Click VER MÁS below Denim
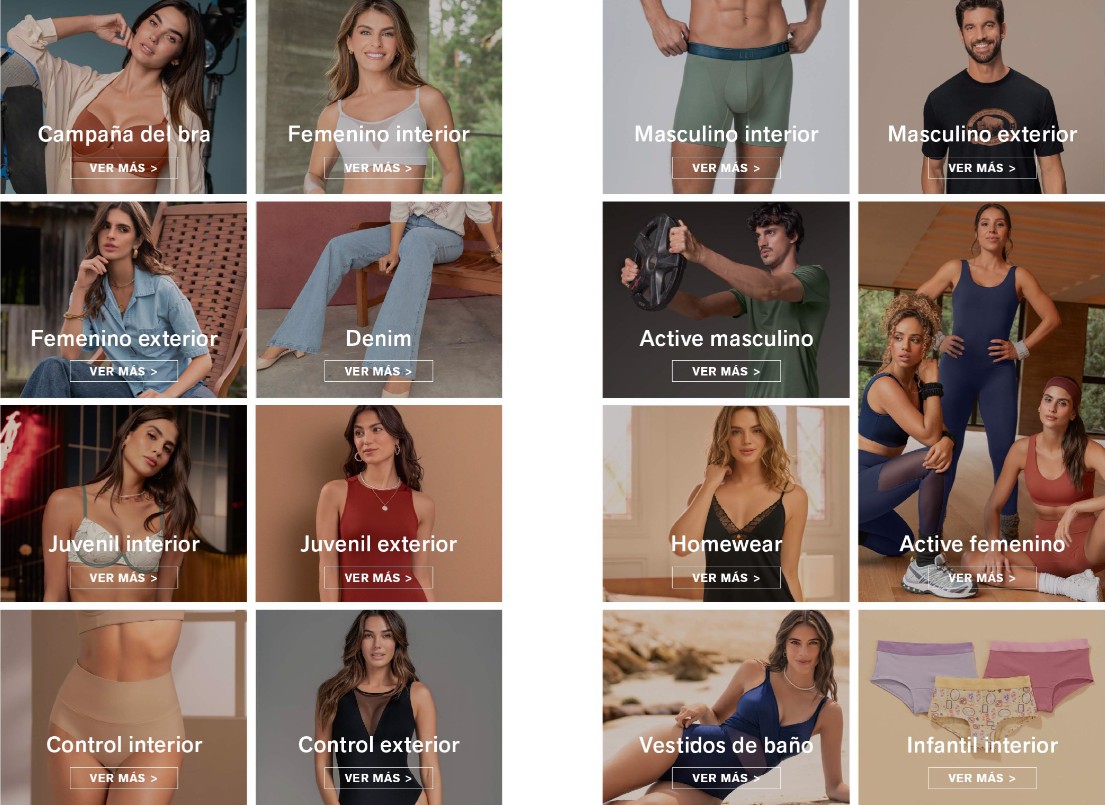Image resolution: width=1105 pixels, height=805 pixels. (x=378, y=371)
